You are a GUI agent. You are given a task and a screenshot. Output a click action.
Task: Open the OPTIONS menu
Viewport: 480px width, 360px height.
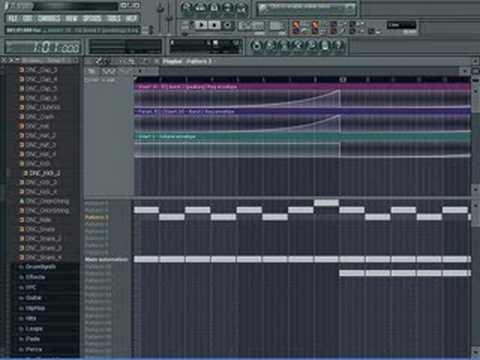[92, 18]
